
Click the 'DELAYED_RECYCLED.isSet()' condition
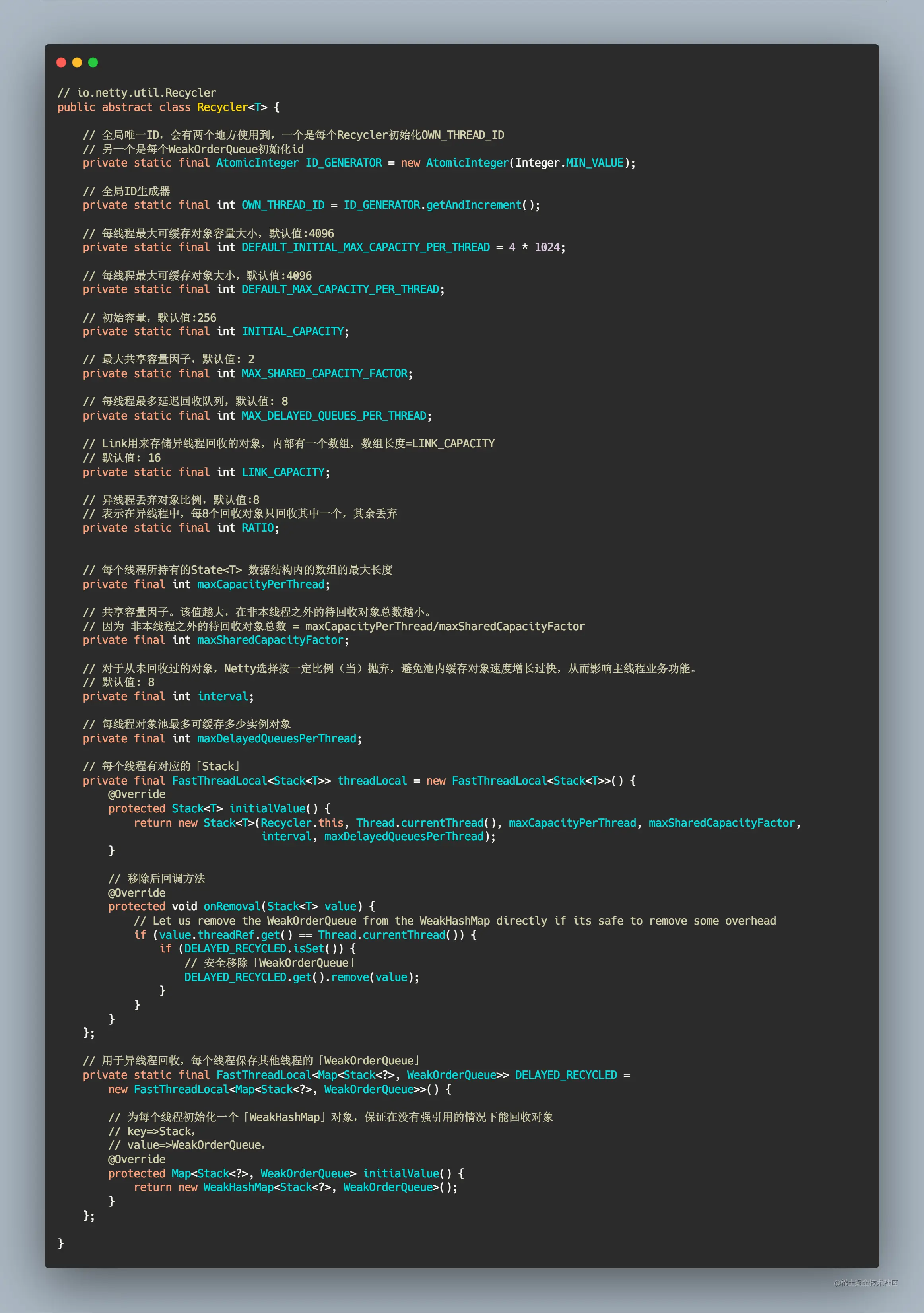tap(261, 948)
